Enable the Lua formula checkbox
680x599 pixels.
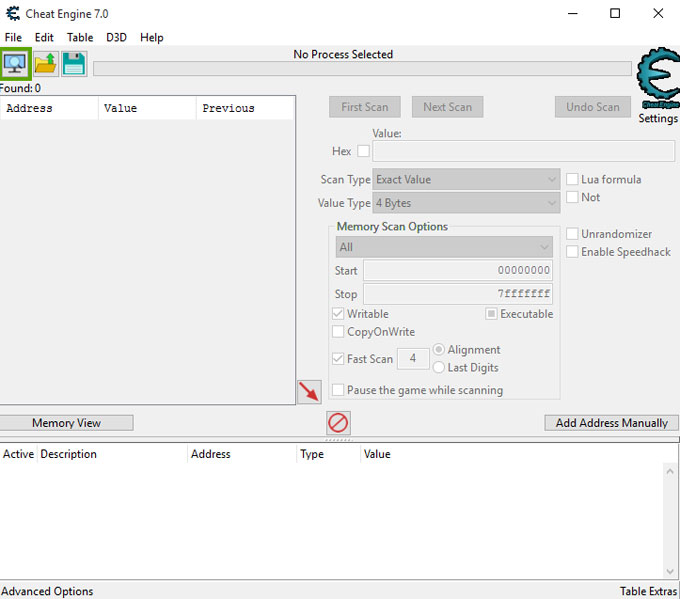[x=572, y=179]
